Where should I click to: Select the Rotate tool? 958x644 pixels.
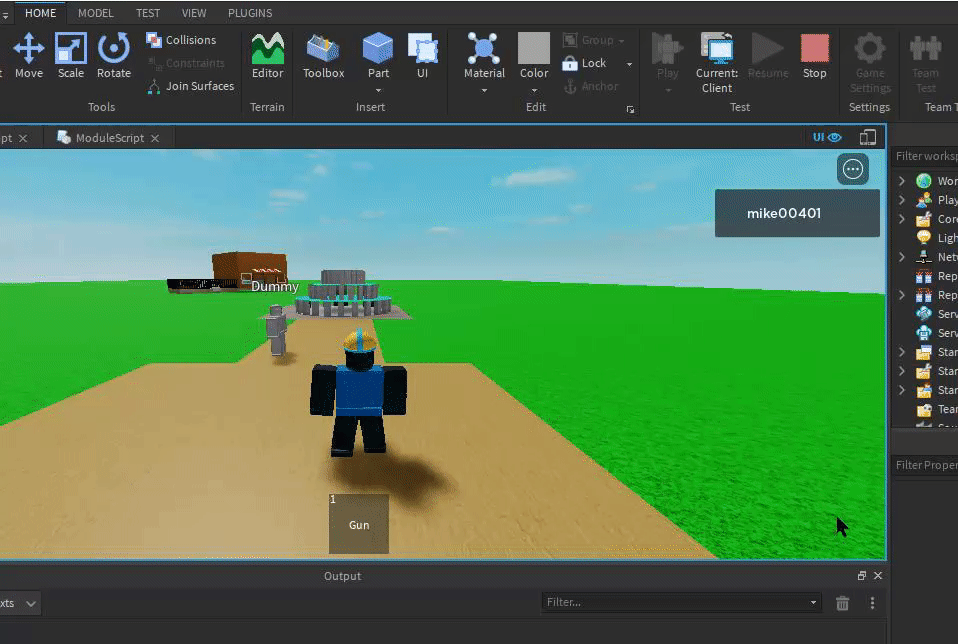[x=114, y=56]
